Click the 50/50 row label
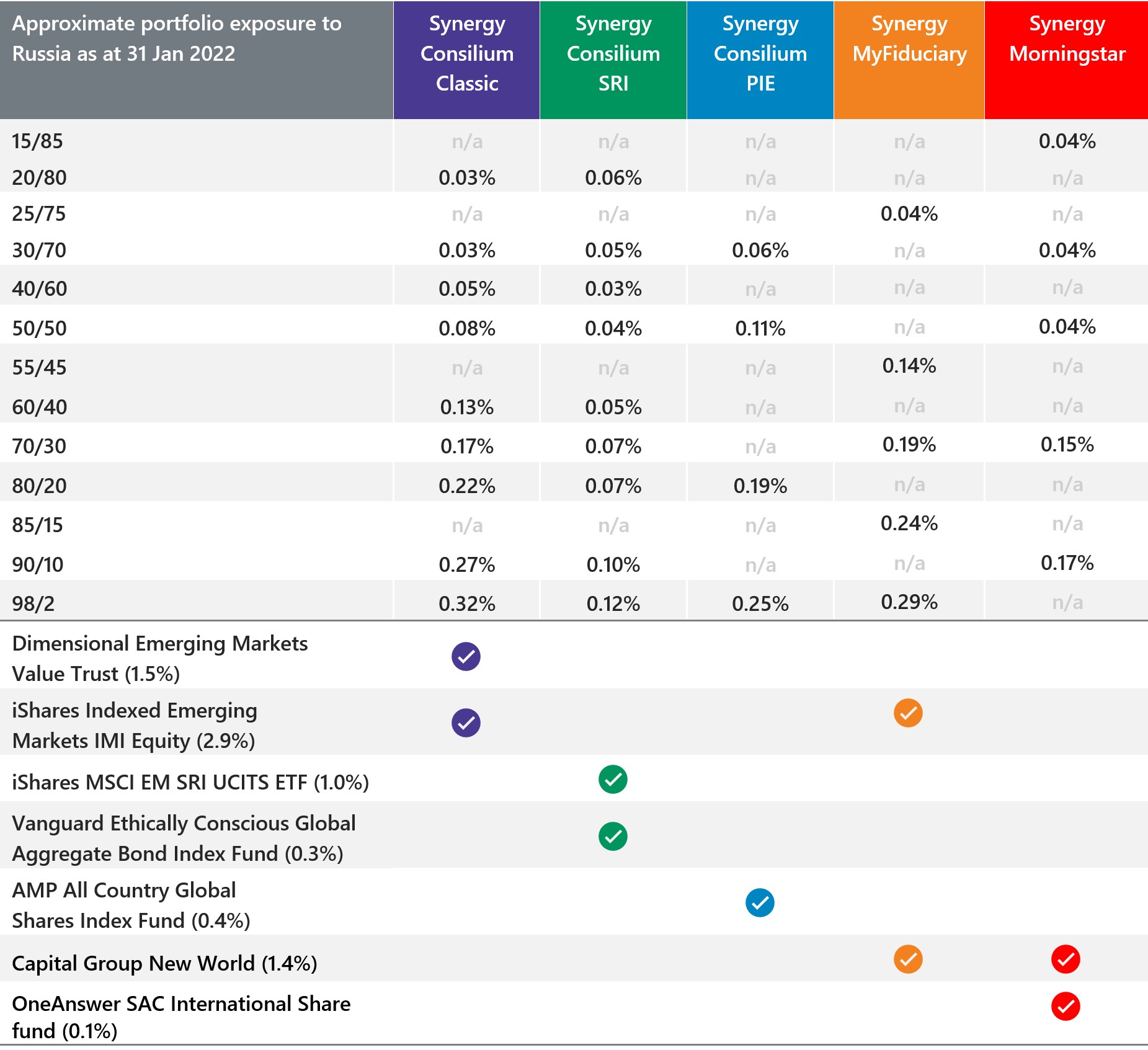Viewport: 1148px width, 1050px height. [39, 329]
